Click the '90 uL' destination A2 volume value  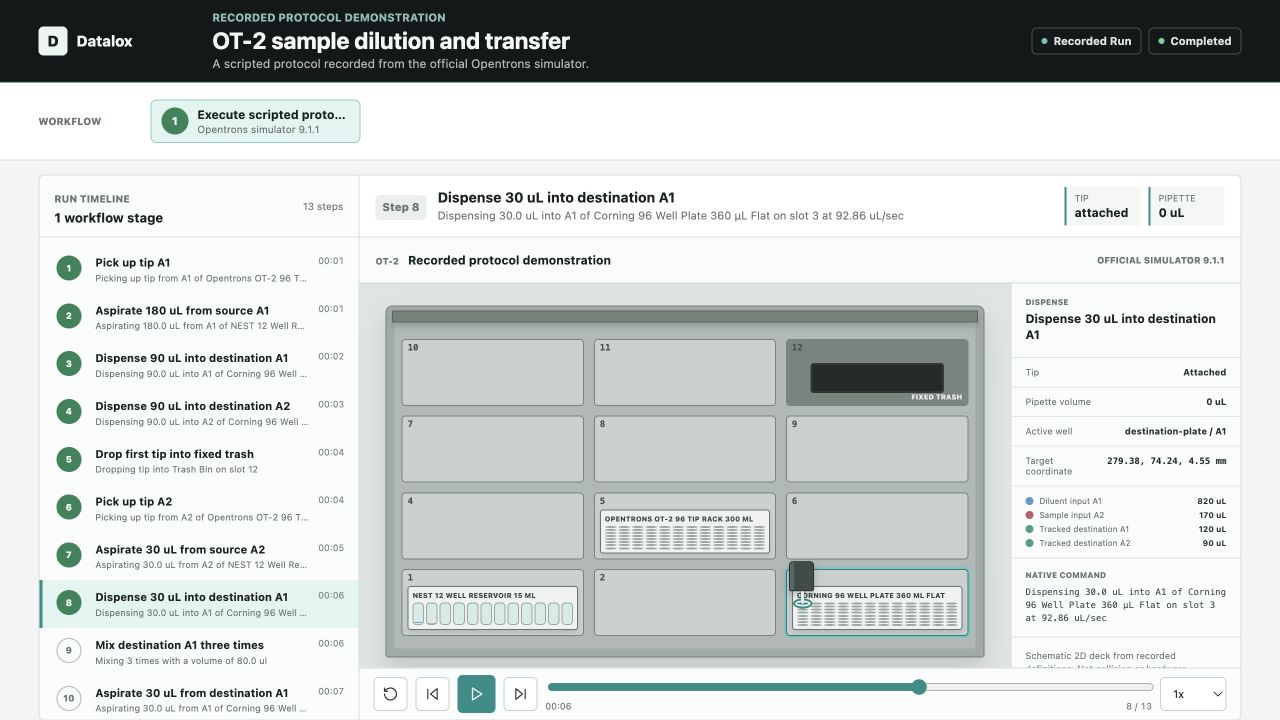coord(1214,543)
